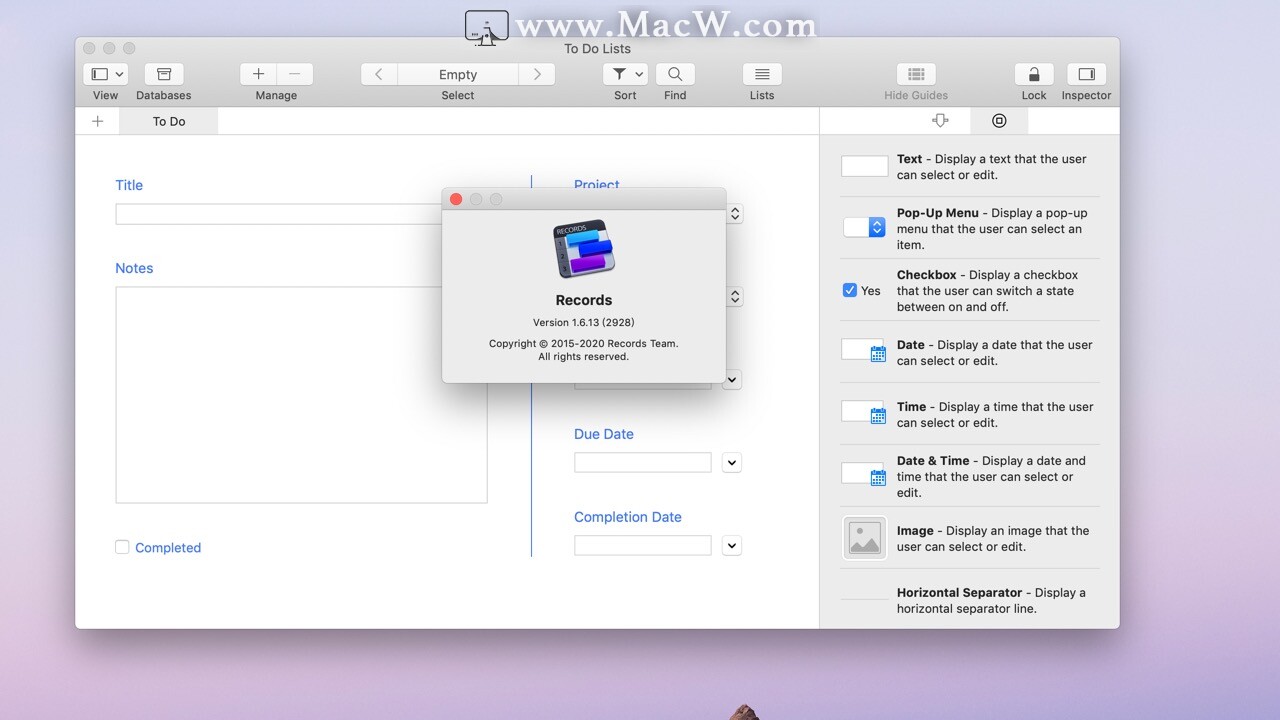The image size is (1280, 720).
Task: Expand the View dropdown chevron
Action: tap(120, 74)
